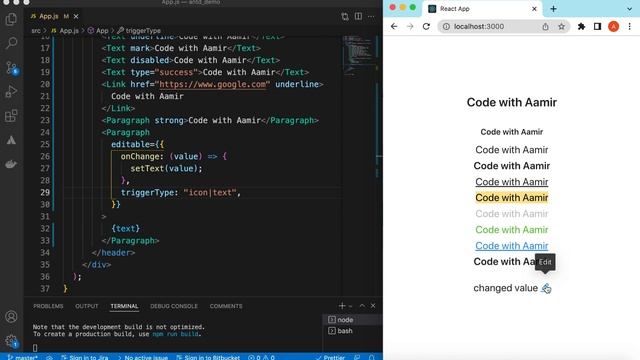
Task: Open Source Control view in activity bar
Action: 11,67
